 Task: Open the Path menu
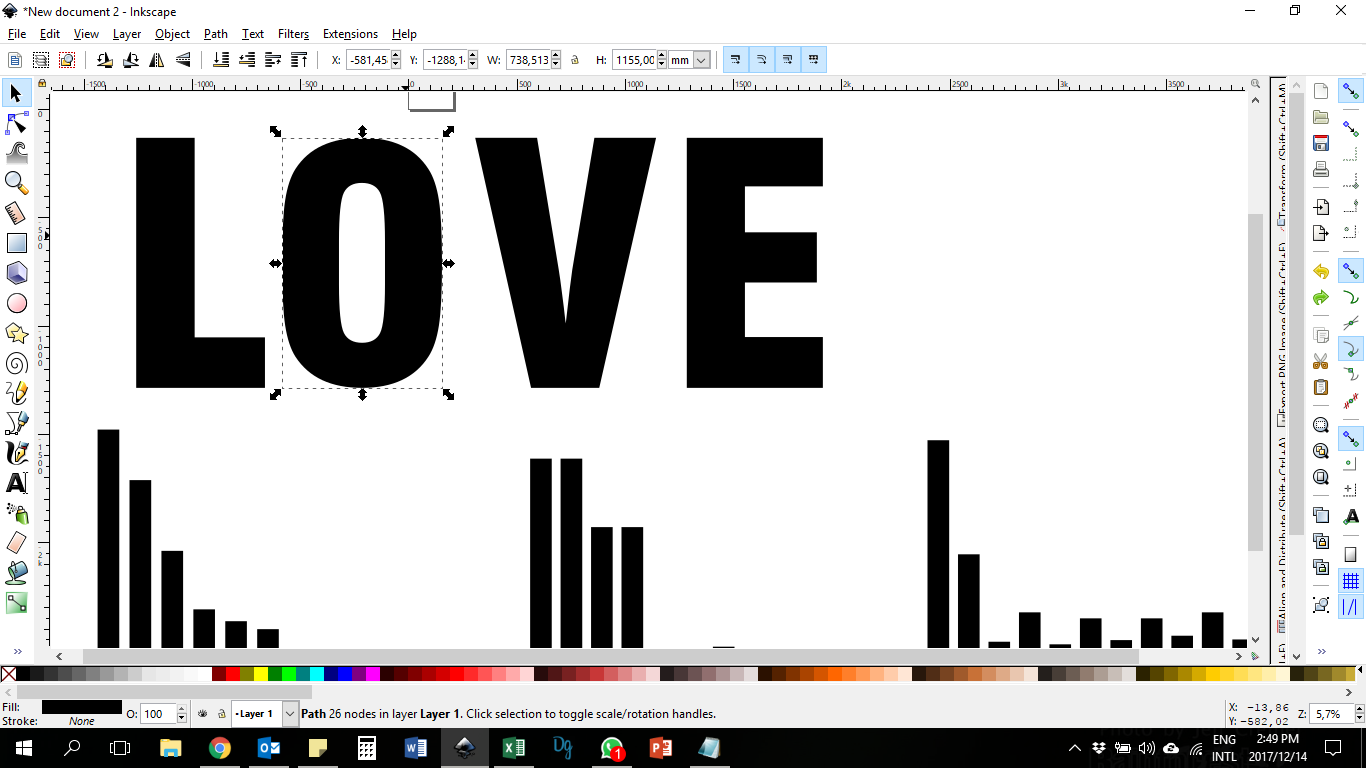pyautogui.click(x=215, y=33)
